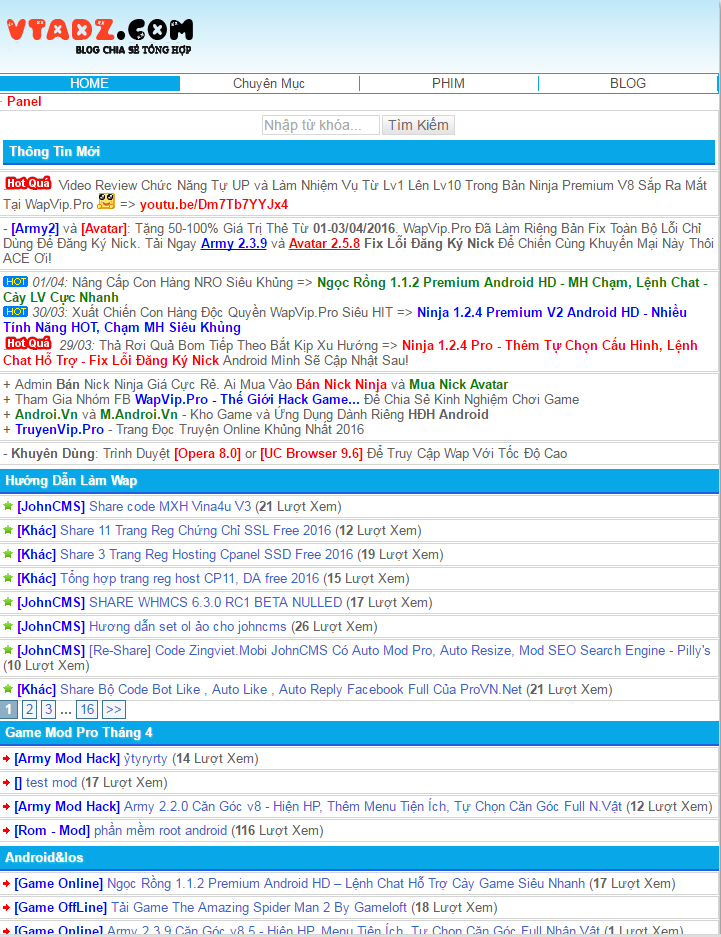Open the [Game OffLine] category link

60,907
